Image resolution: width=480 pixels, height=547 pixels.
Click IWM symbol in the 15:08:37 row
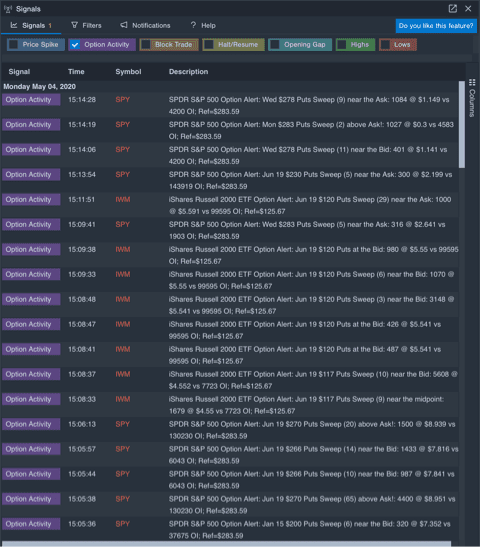pos(123,374)
